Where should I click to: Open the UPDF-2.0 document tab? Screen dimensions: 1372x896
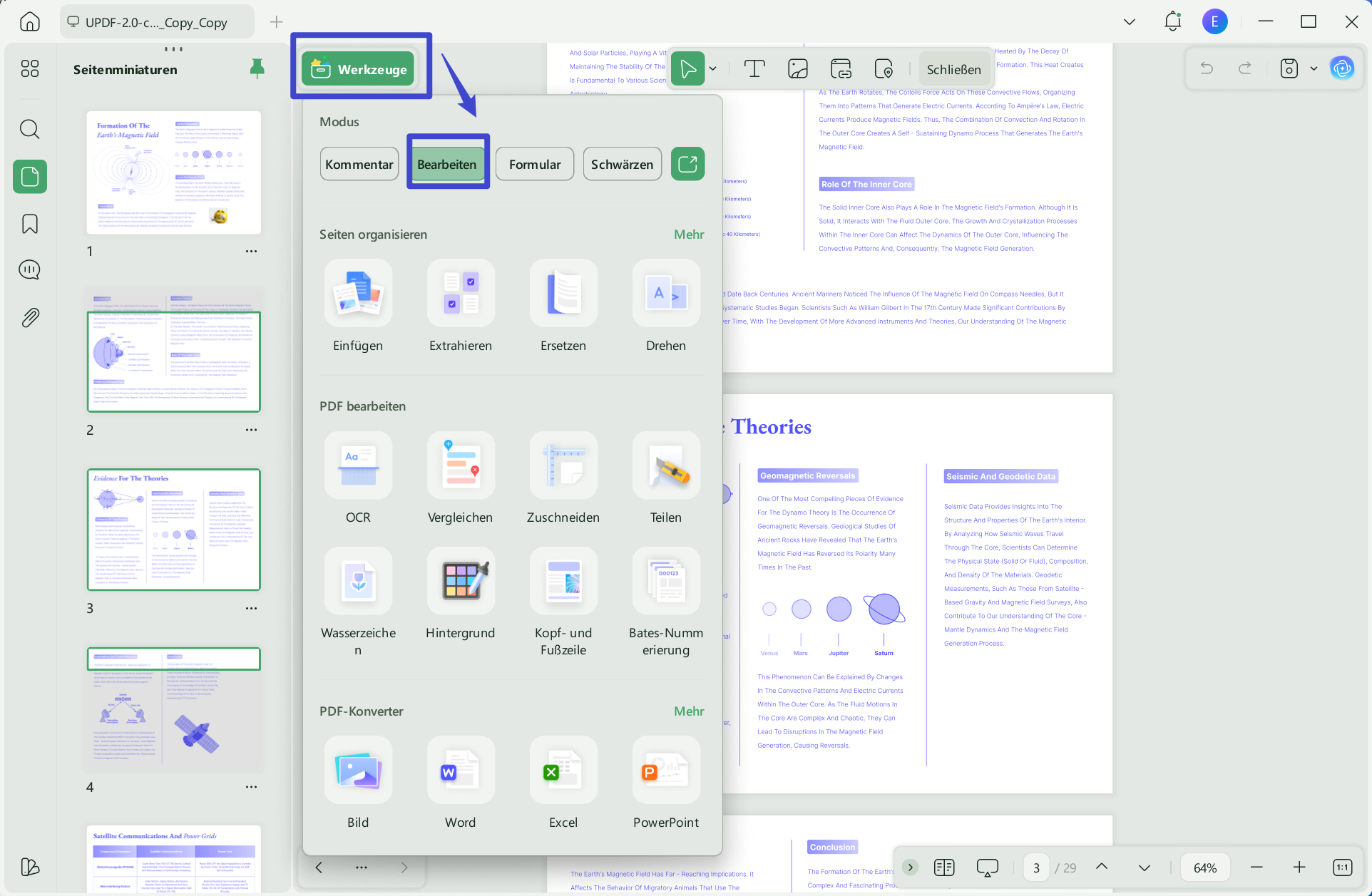tap(155, 22)
